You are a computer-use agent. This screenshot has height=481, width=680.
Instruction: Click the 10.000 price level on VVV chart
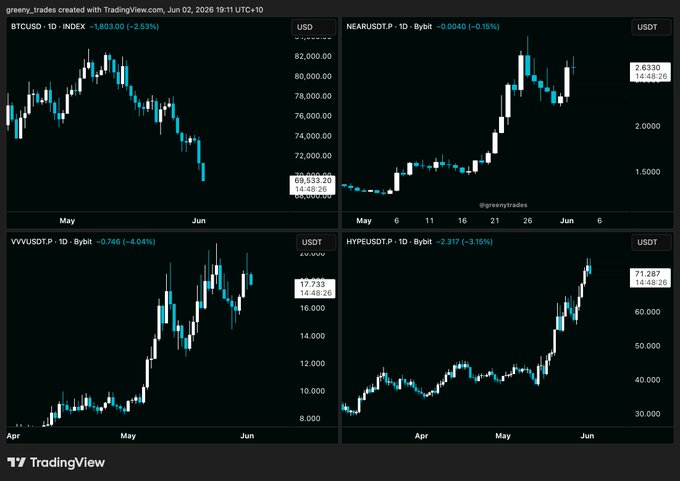point(312,391)
